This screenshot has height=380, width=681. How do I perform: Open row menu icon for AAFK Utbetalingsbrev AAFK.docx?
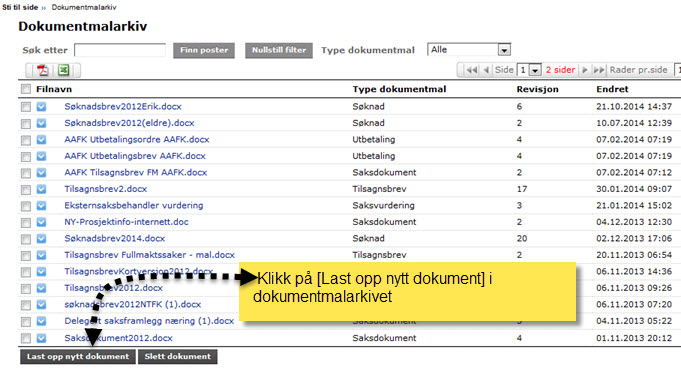tap(41, 156)
